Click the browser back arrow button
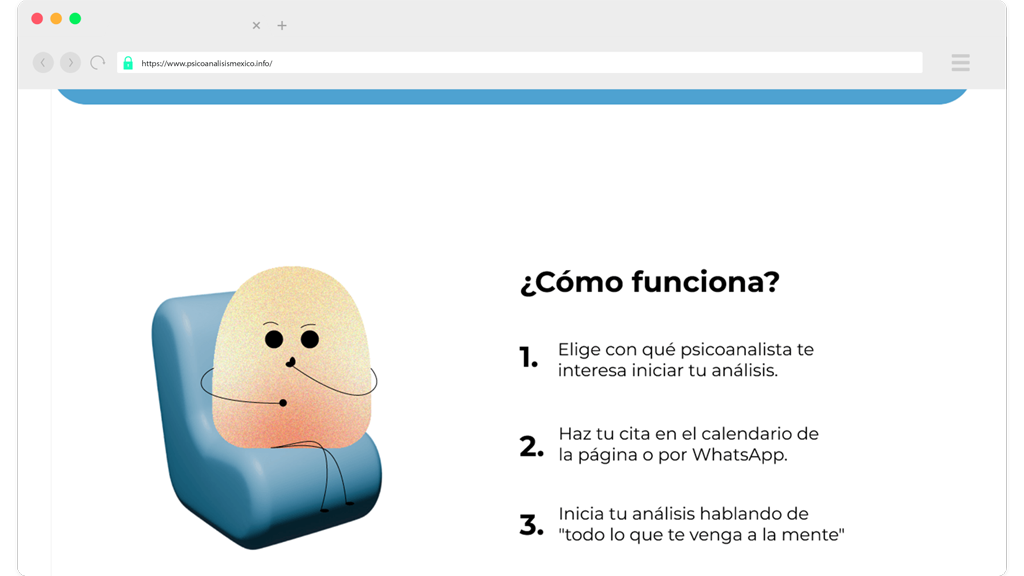The height and width of the screenshot is (576, 1024). tap(43, 63)
